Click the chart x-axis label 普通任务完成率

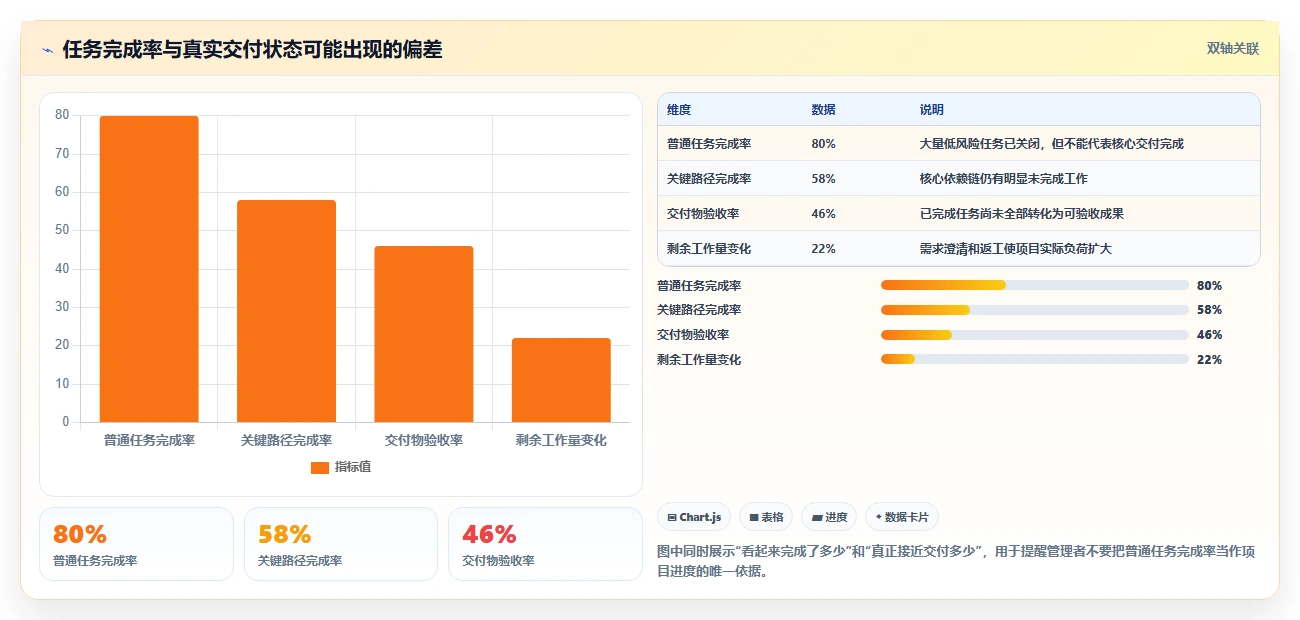[x=149, y=440]
